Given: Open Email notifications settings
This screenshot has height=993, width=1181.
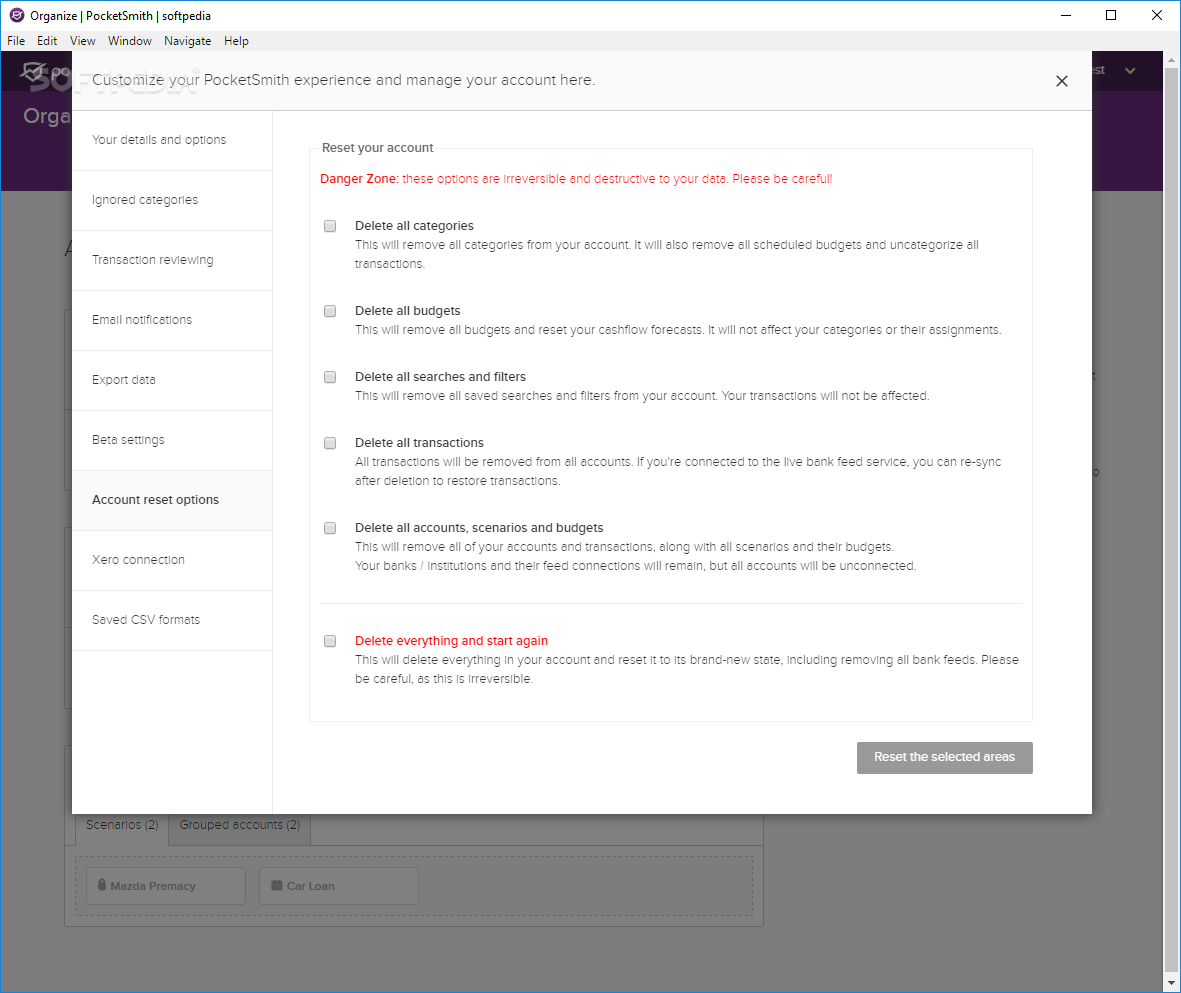Looking at the screenshot, I should pos(172,320).
